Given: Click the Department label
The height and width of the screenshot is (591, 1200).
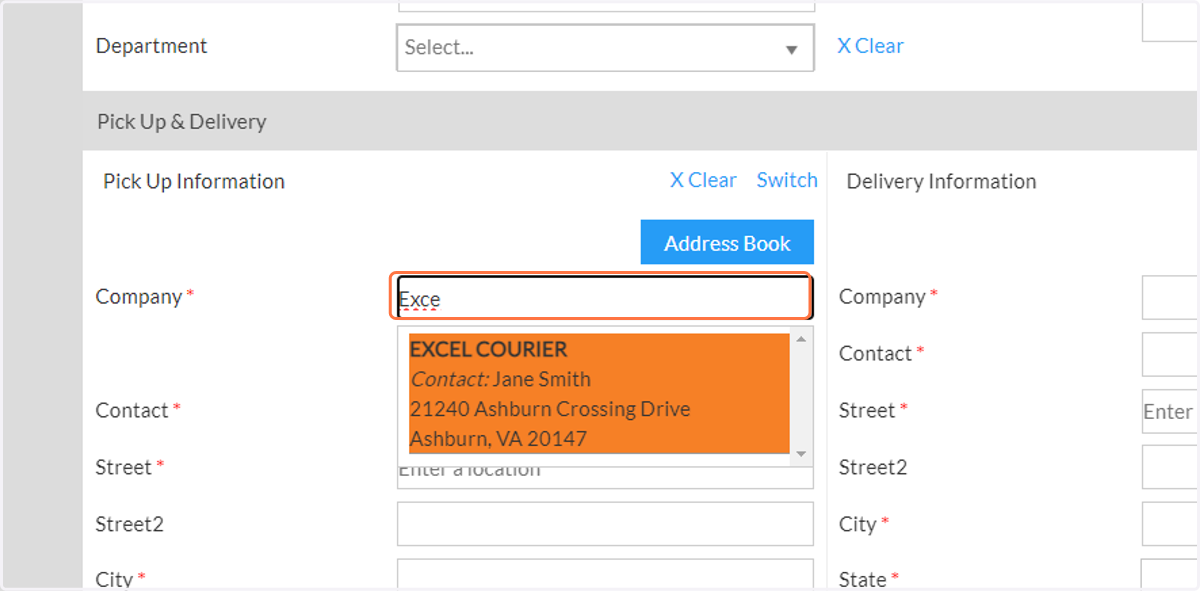Looking at the screenshot, I should pos(151,46).
